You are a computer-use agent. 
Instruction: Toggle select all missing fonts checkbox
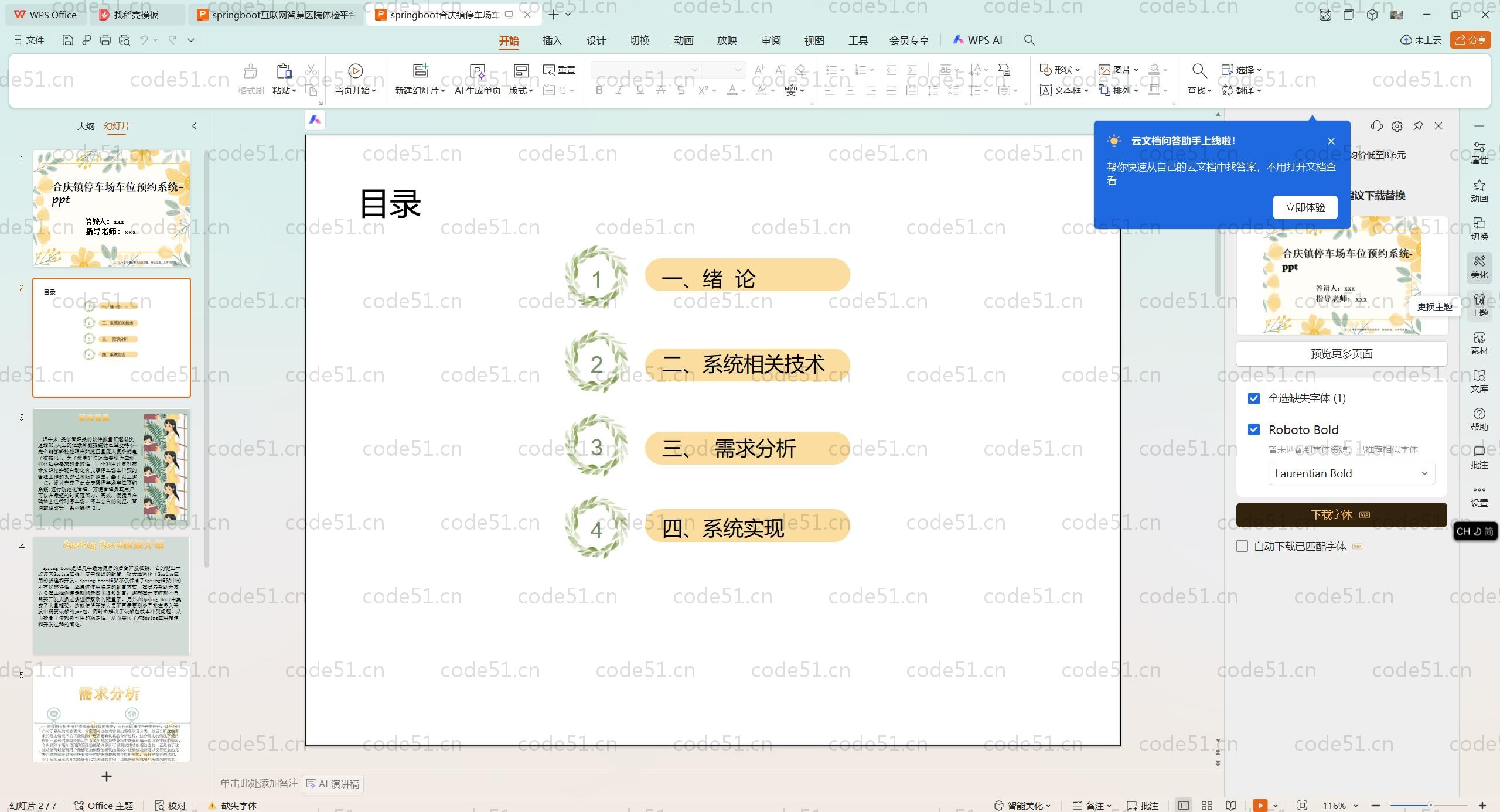[1254, 398]
